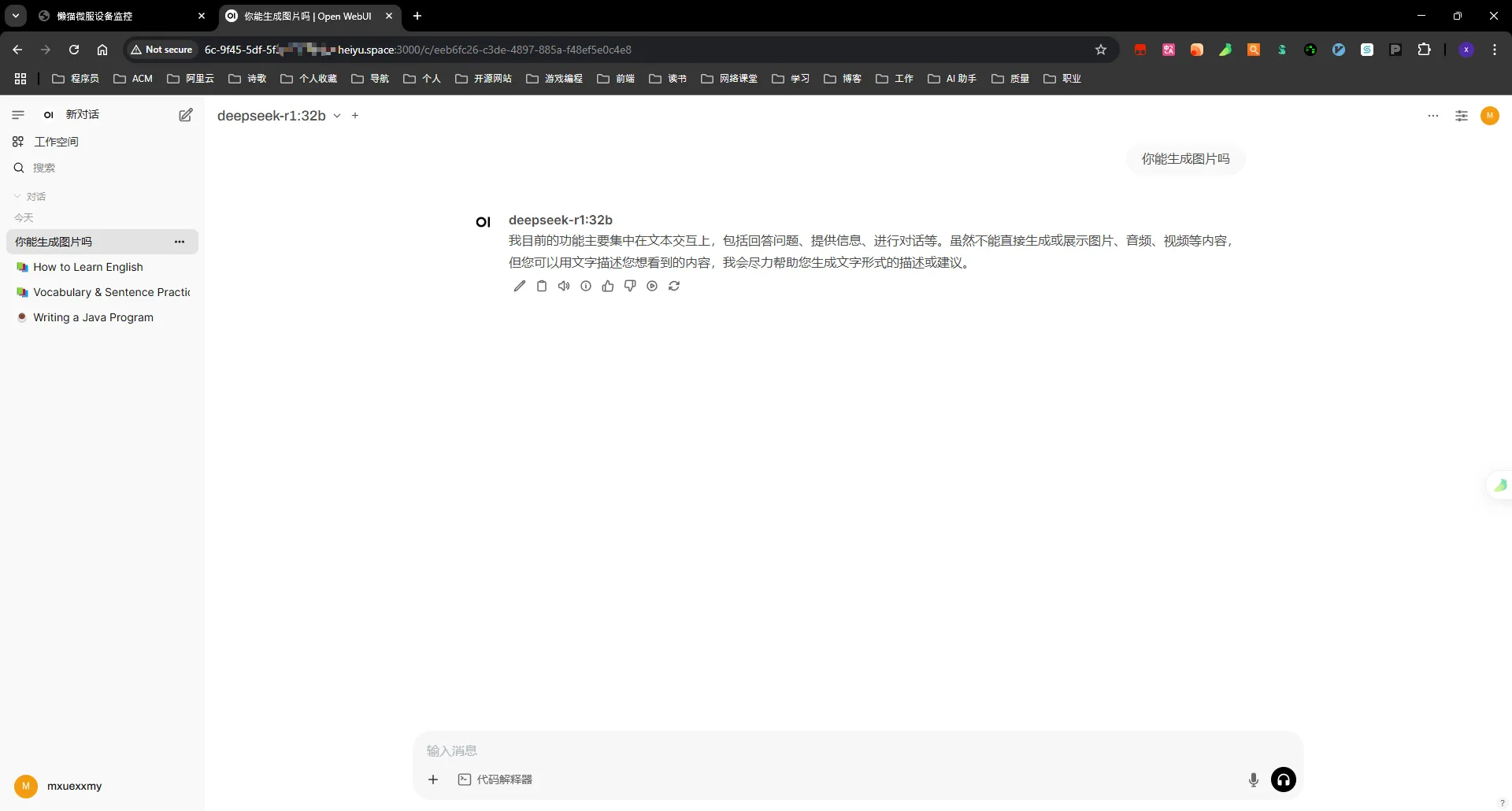This screenshot has height=811, width=1512.
Task: Play the response aloud with the speaker icon
Action: coord(564,286)
